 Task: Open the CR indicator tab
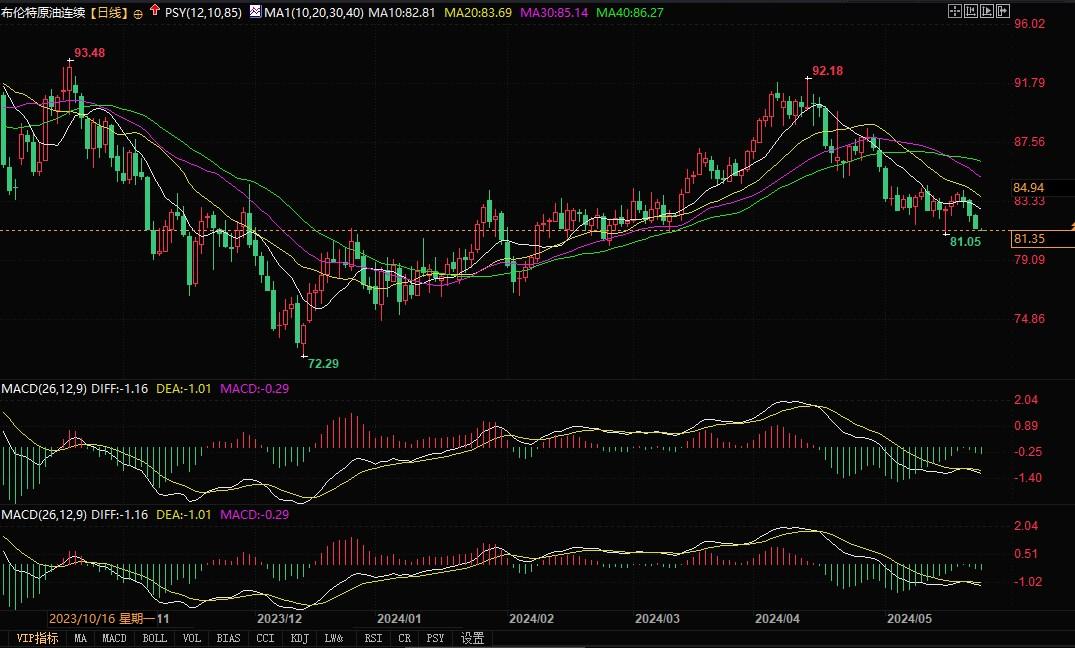click(x=404, y=638)
